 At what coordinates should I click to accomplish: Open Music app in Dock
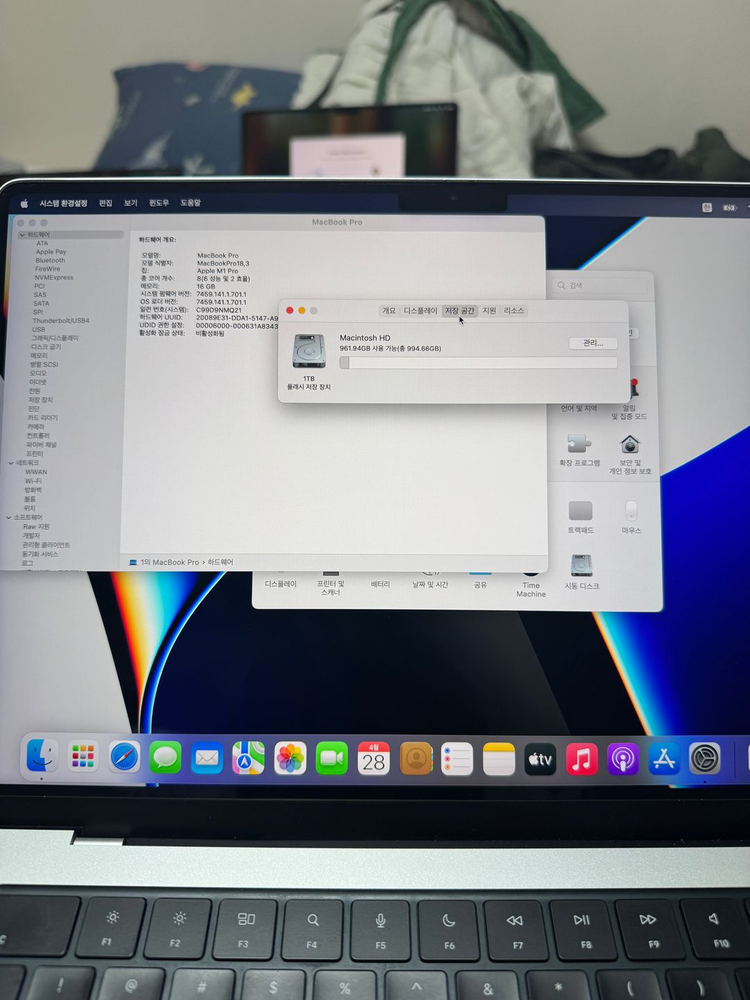point(582,759)
